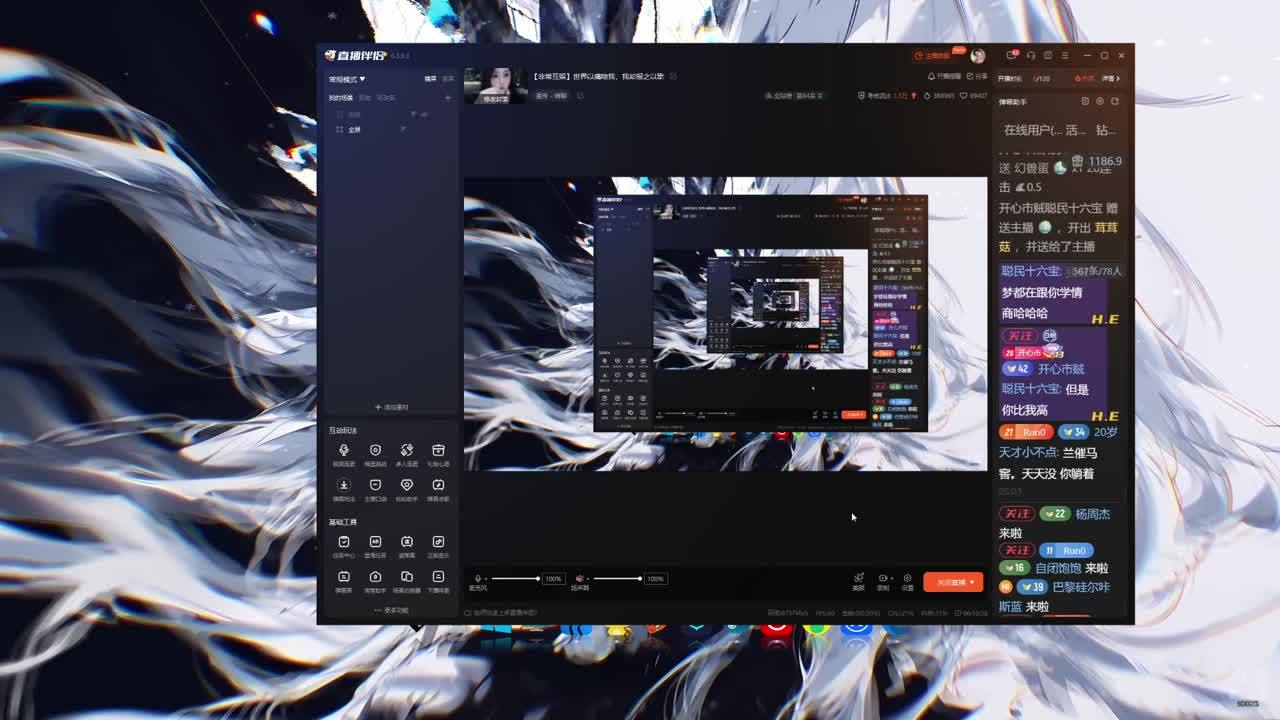Viewport: 1280px width, 720px height.
Task: Edit the category tag below the title
Action: point(551,96)
